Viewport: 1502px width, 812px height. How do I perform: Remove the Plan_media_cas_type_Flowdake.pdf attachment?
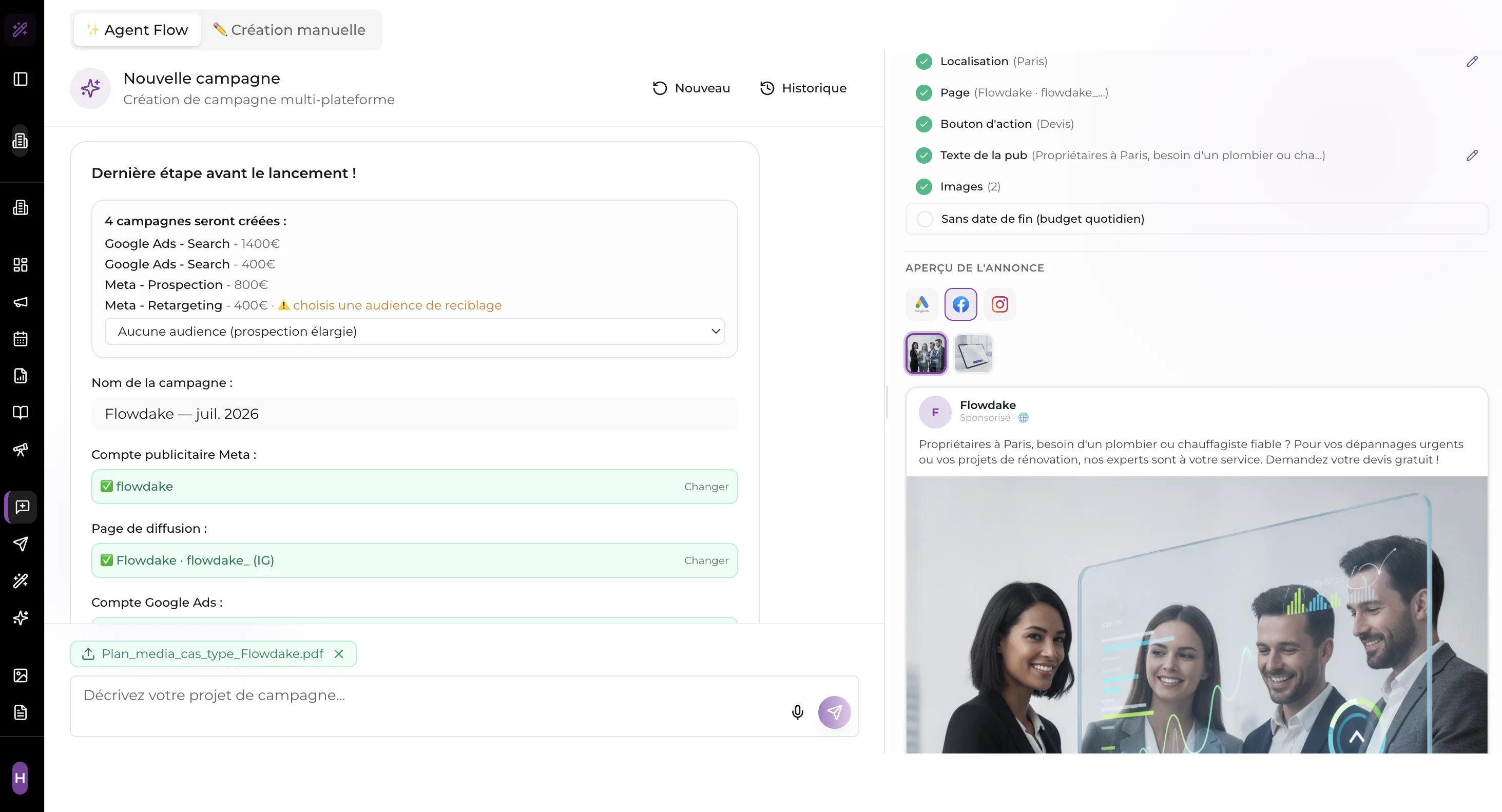click(x=339, y=654)
